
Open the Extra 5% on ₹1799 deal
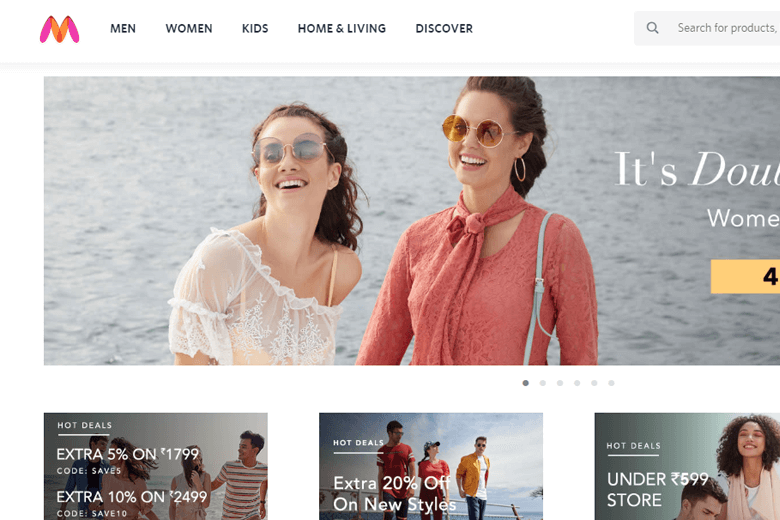point(156,466)
